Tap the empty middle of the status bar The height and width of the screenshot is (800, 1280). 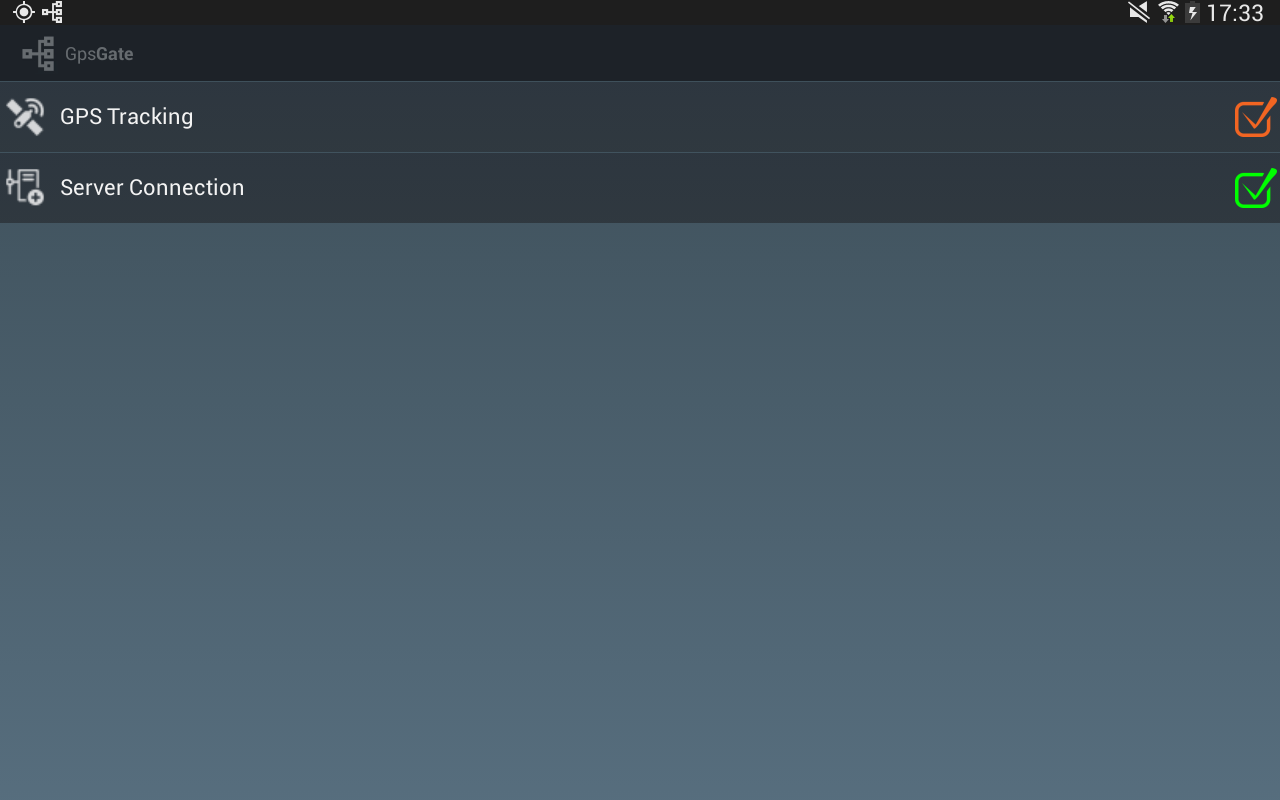[600, 13]
